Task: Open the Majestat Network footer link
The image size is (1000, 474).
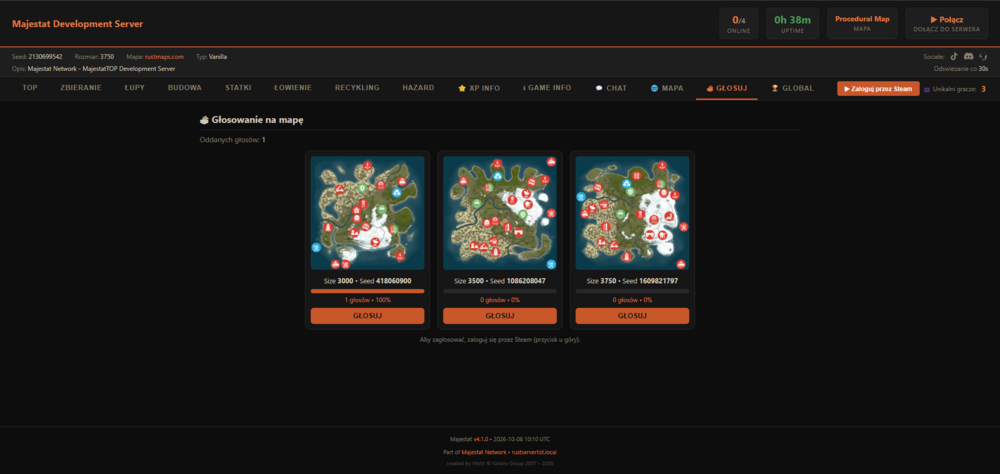Action: coord(484,452)
